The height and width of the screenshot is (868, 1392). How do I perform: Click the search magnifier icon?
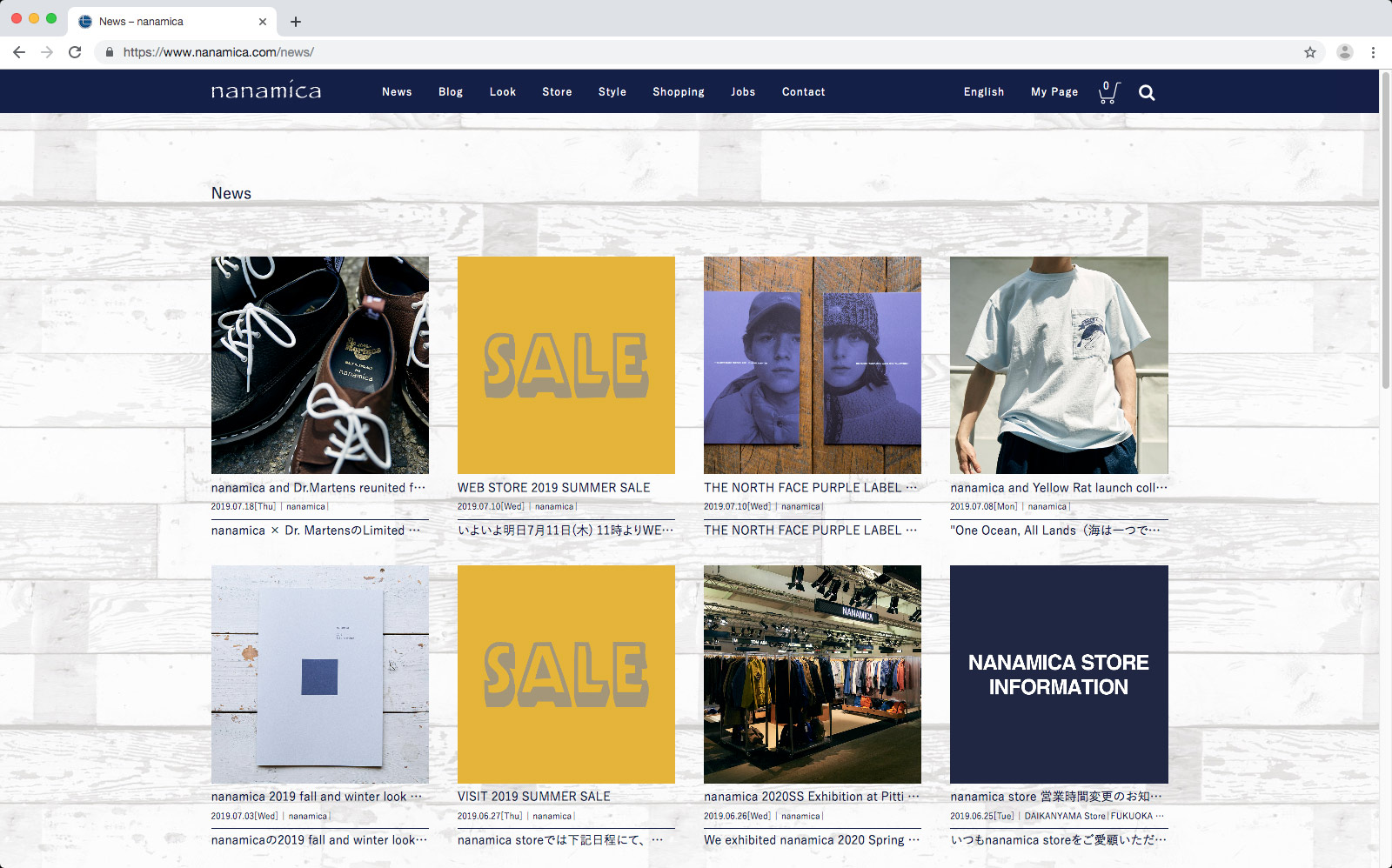(x=1147, y=93)
